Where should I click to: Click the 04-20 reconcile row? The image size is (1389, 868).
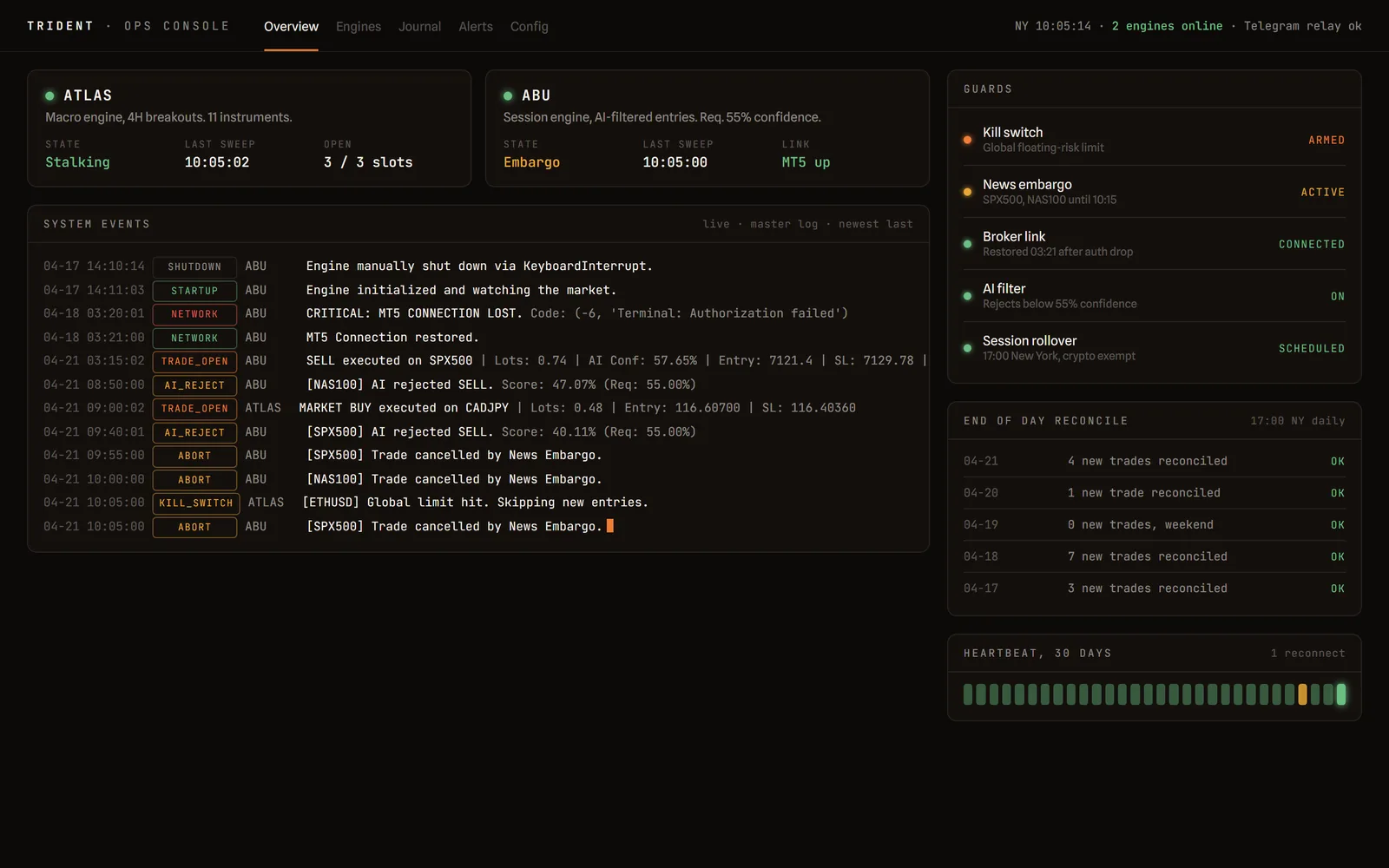click(1154, 493)
